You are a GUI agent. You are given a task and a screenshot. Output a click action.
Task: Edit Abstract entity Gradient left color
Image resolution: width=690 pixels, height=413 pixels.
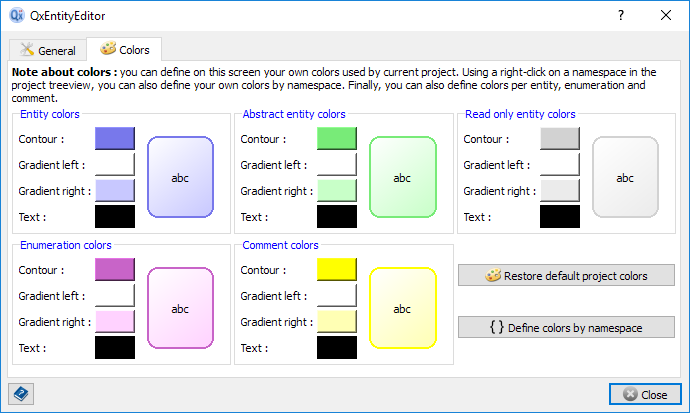(337, 165)
